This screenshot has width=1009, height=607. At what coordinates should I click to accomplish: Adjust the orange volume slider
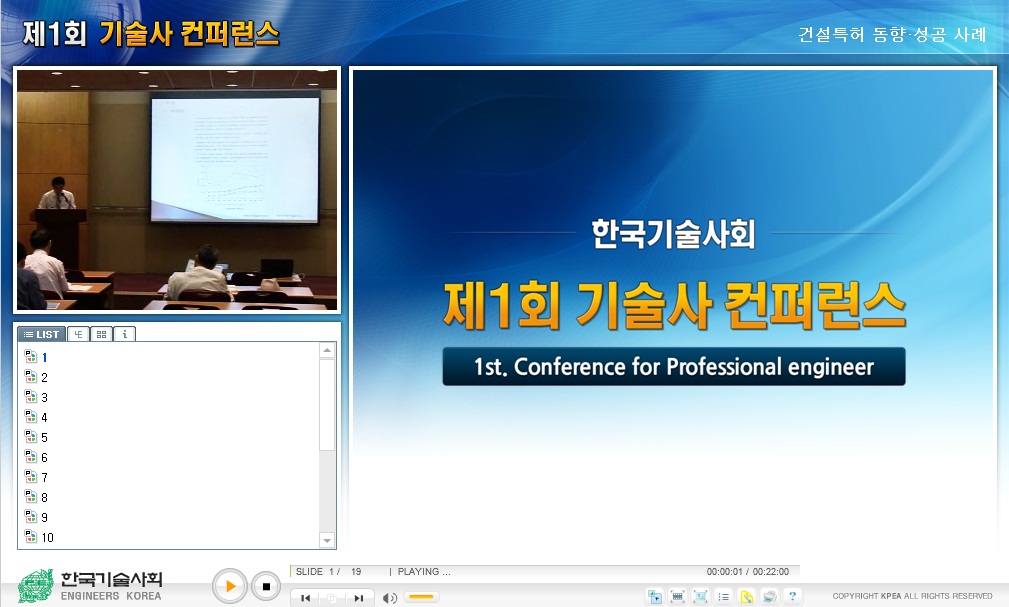421,597
